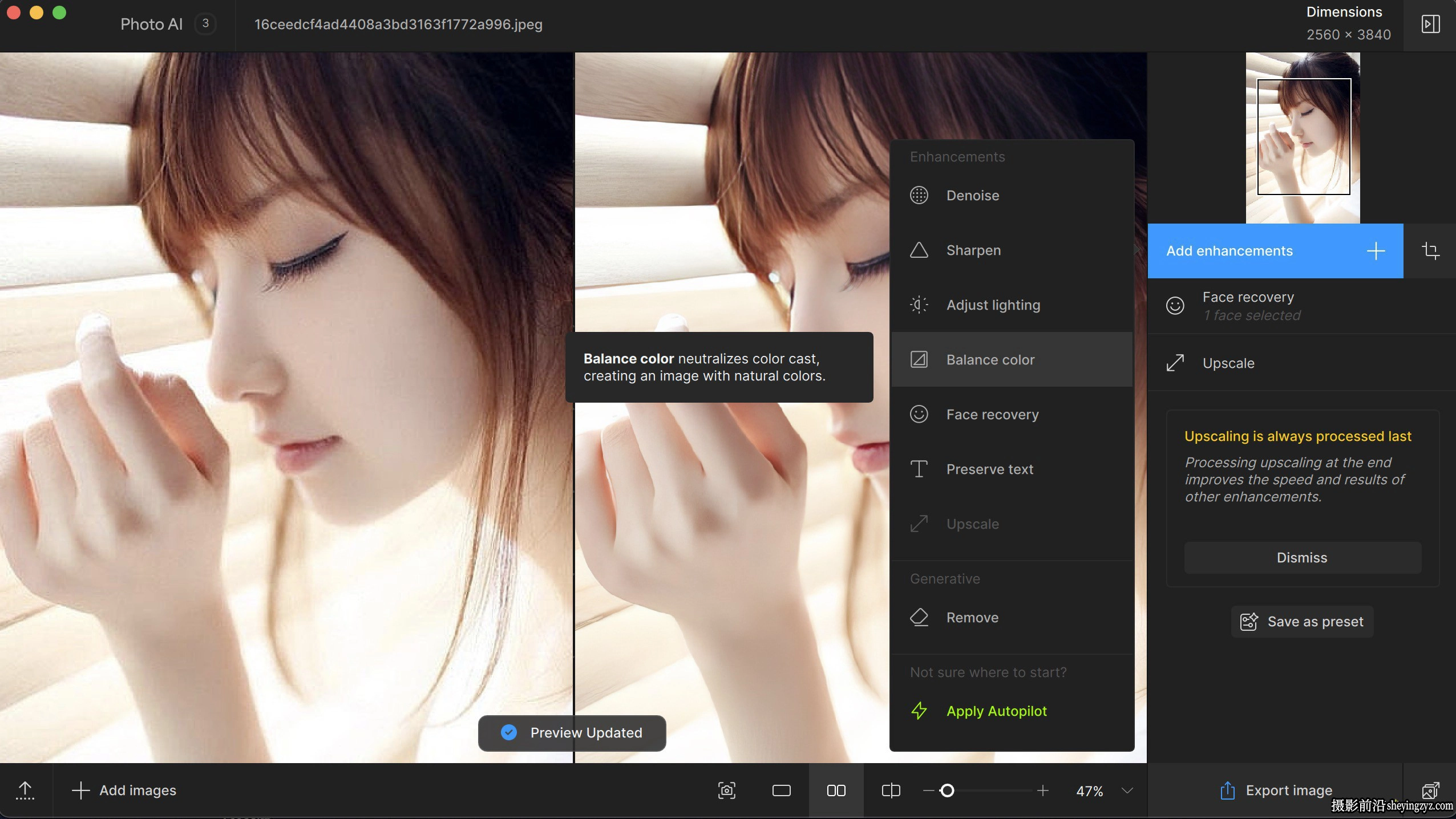The image size is (1456, 819).
Task: Click the Add enhancements button
Action: 1275,251
